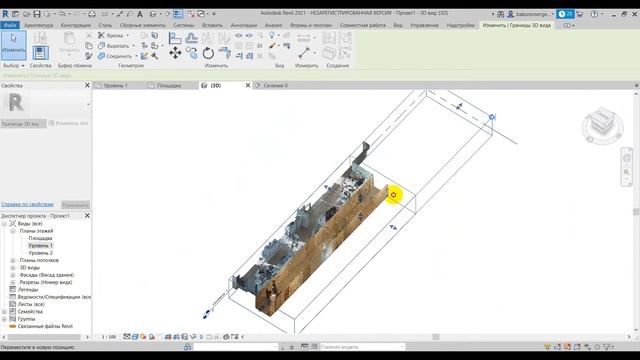Screen dimensions: 640x360
Task: Open the Справка по свойствам link
Action: click(27, 204)
